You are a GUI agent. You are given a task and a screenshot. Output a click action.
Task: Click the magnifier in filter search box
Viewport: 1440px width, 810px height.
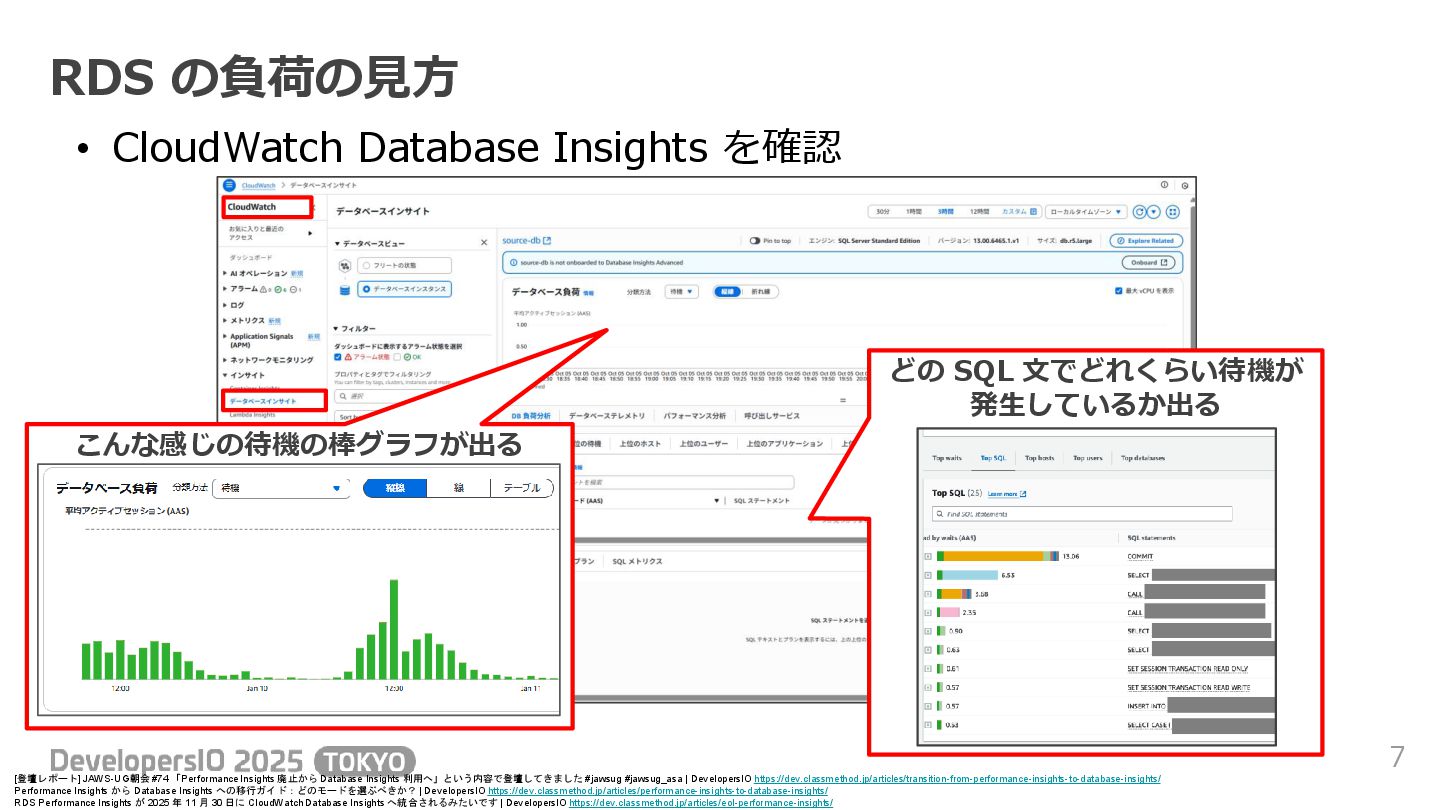pyautogui.click(x=342, y=396)
